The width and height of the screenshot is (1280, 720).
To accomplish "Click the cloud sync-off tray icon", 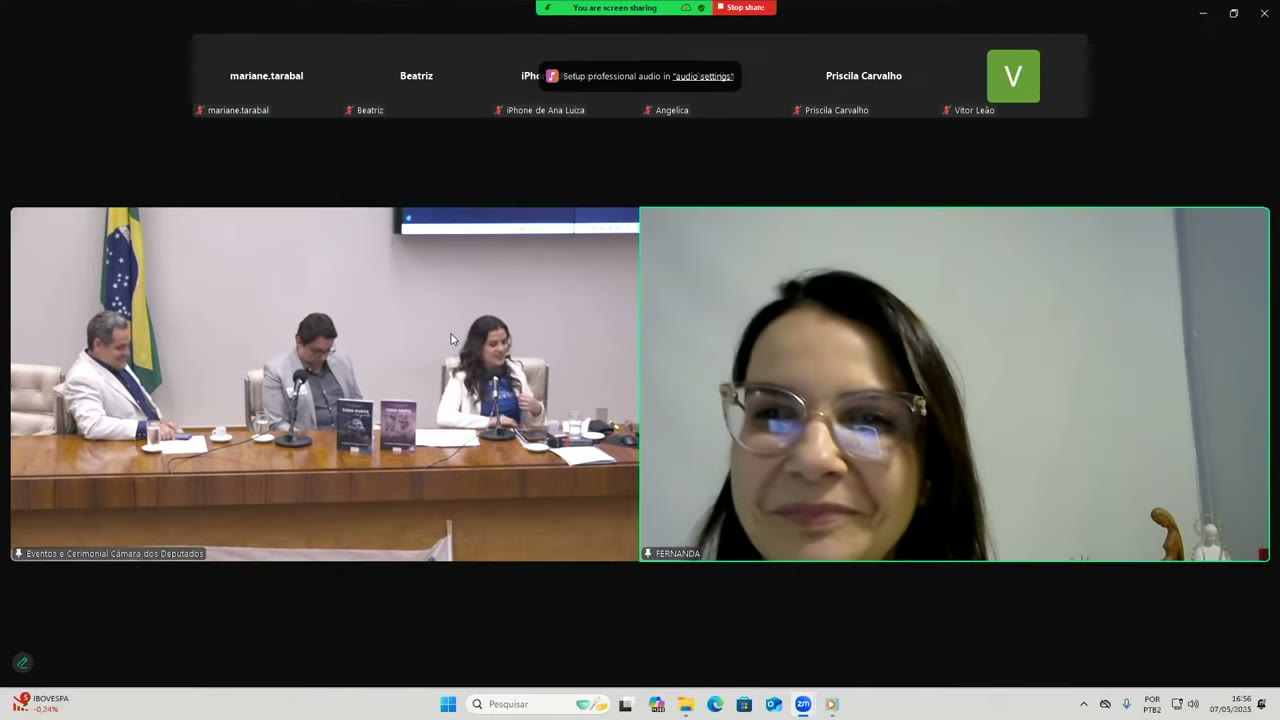I will (1105, 704).
